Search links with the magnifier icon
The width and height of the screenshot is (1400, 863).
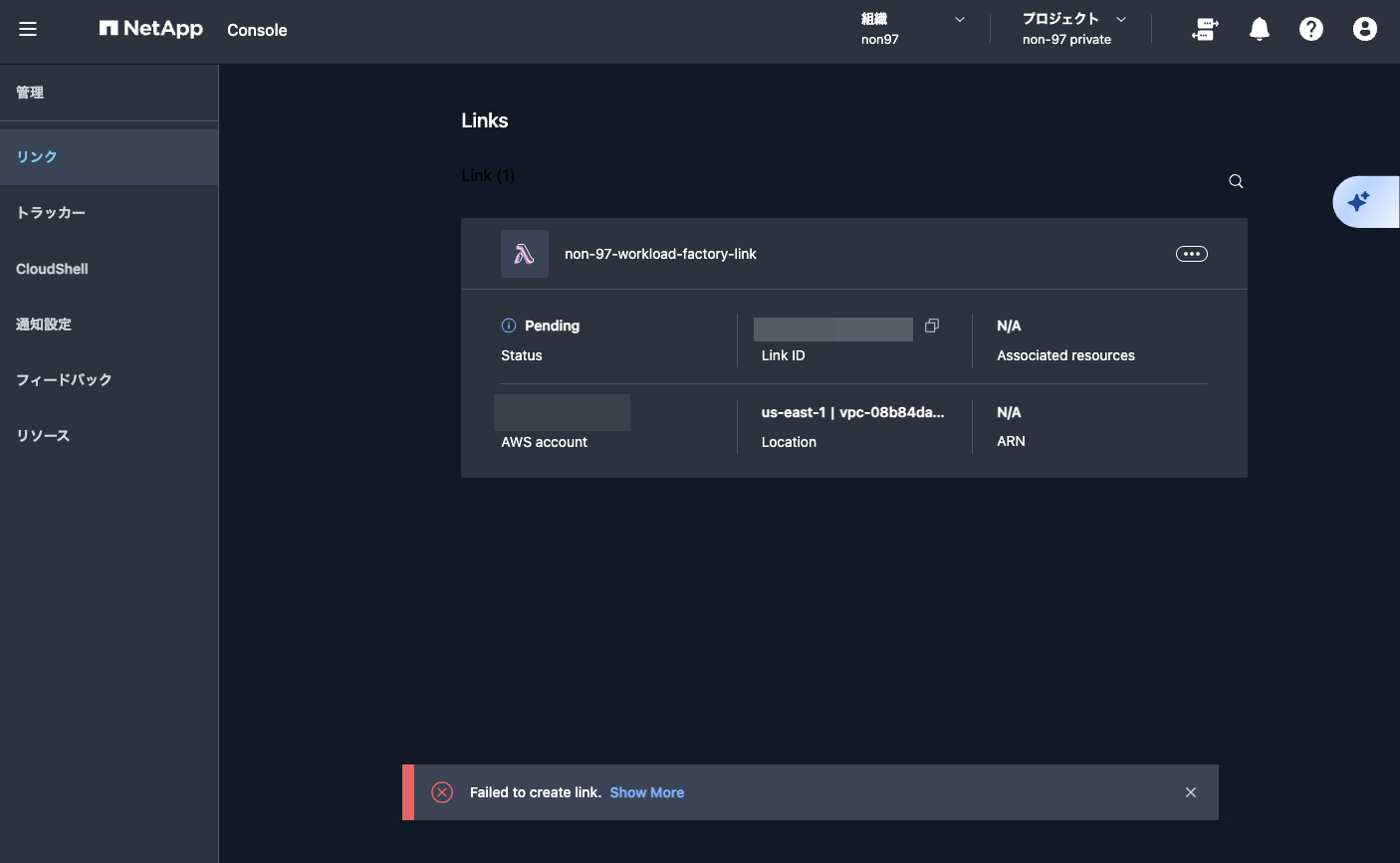[x=1236, y=181]
